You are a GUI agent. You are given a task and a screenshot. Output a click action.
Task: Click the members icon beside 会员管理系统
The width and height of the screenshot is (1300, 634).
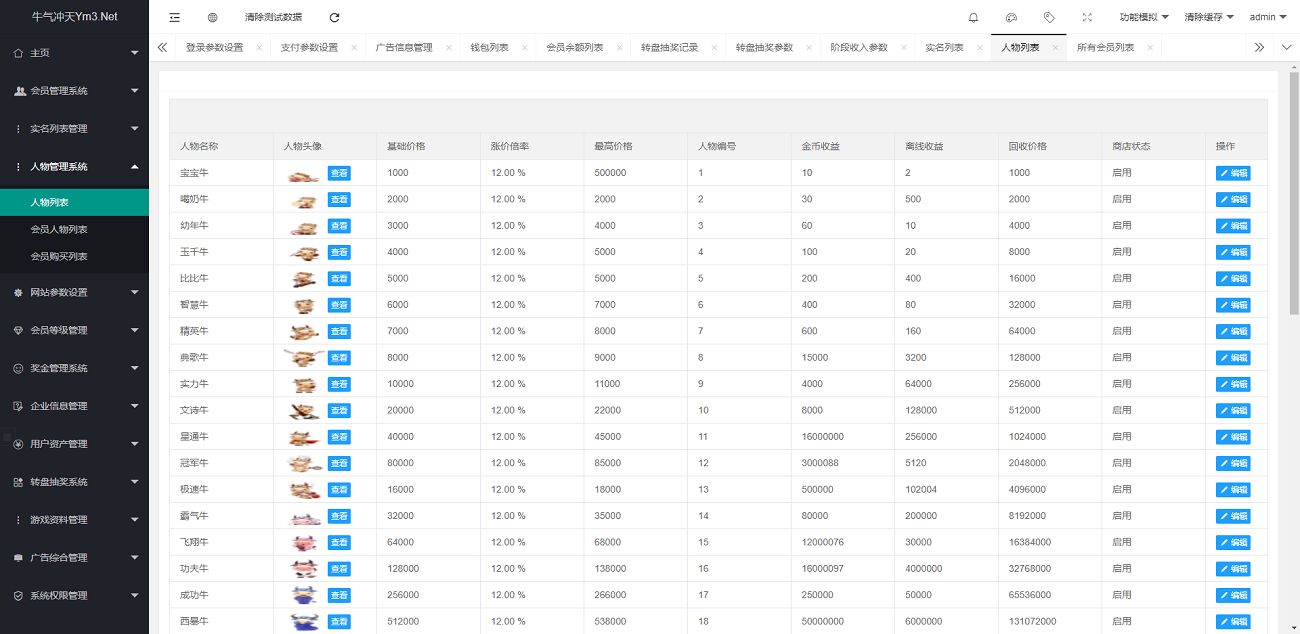[19, 90]
